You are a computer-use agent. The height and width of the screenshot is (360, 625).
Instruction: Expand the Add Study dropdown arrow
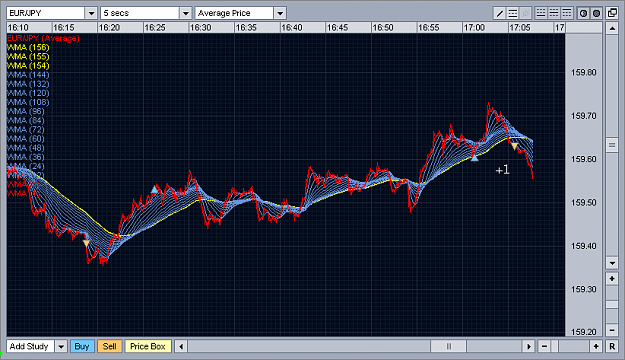tap(61, 346)
